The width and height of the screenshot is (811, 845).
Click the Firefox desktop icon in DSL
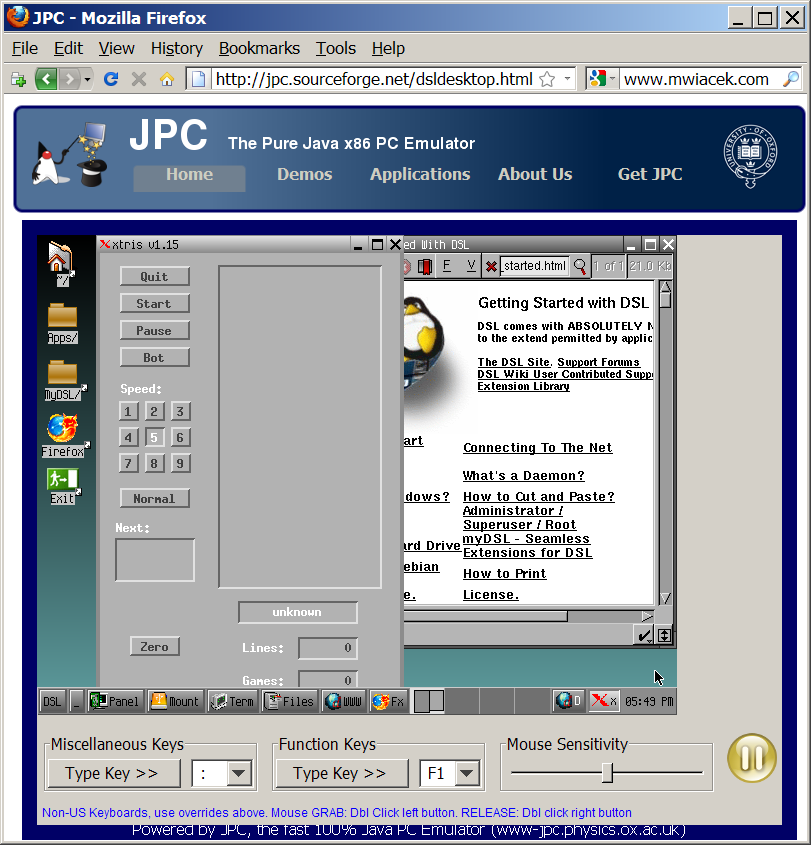[62, 429]
